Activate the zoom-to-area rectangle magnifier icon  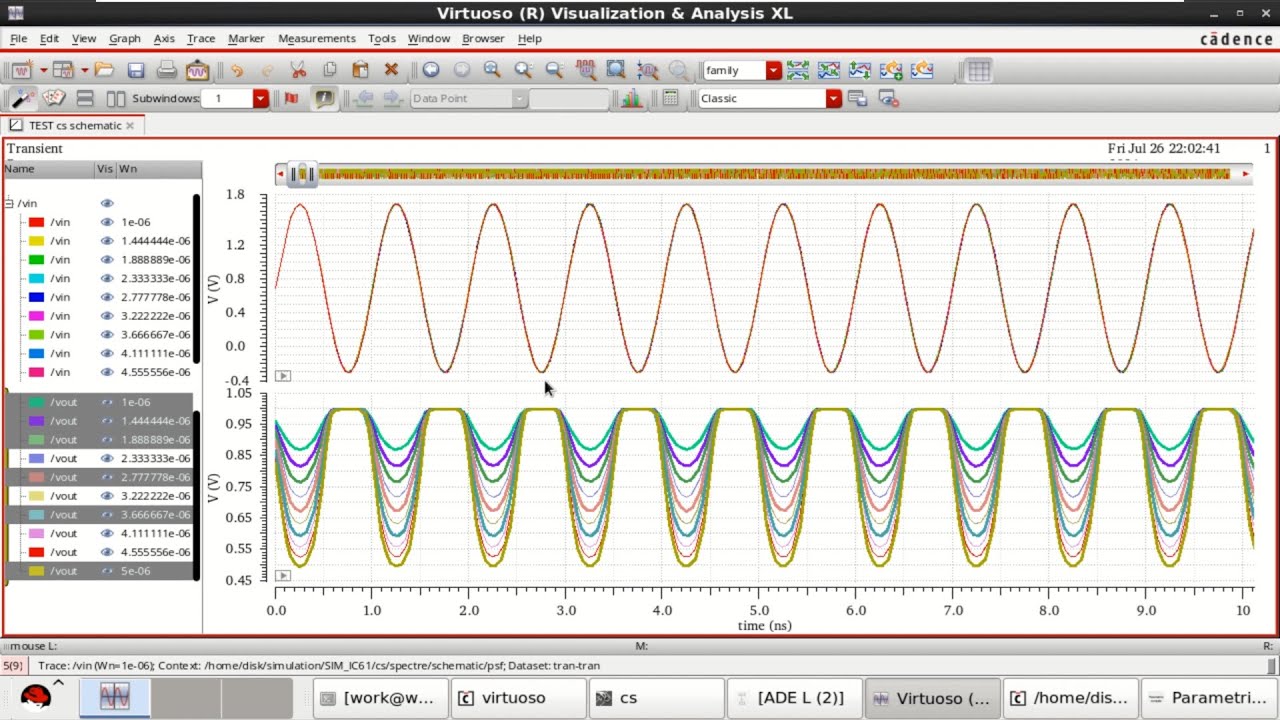616,70
